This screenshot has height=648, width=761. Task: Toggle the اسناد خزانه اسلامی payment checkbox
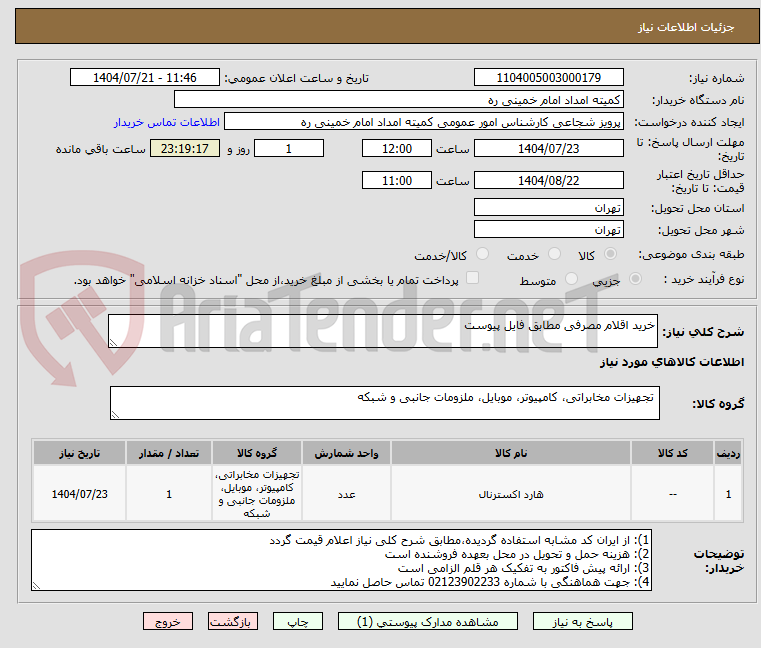pyautogui.click(x=472, y=278)
